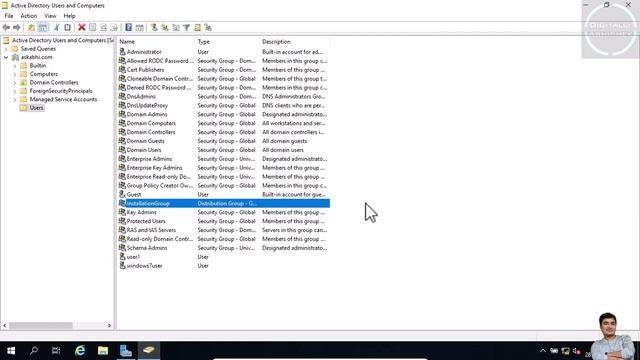This screenshot has height=360, width=640.
Task: Expand the Managed Service Accounts node
Action: click(15, 100)
